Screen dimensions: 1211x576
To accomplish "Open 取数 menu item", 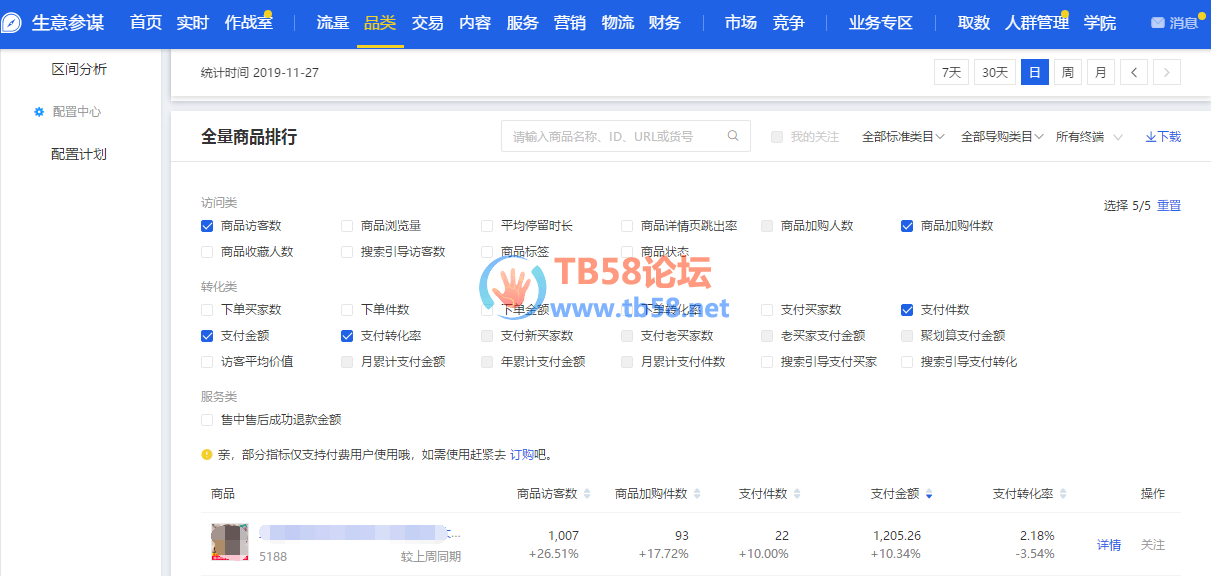I will coord(974,23).
